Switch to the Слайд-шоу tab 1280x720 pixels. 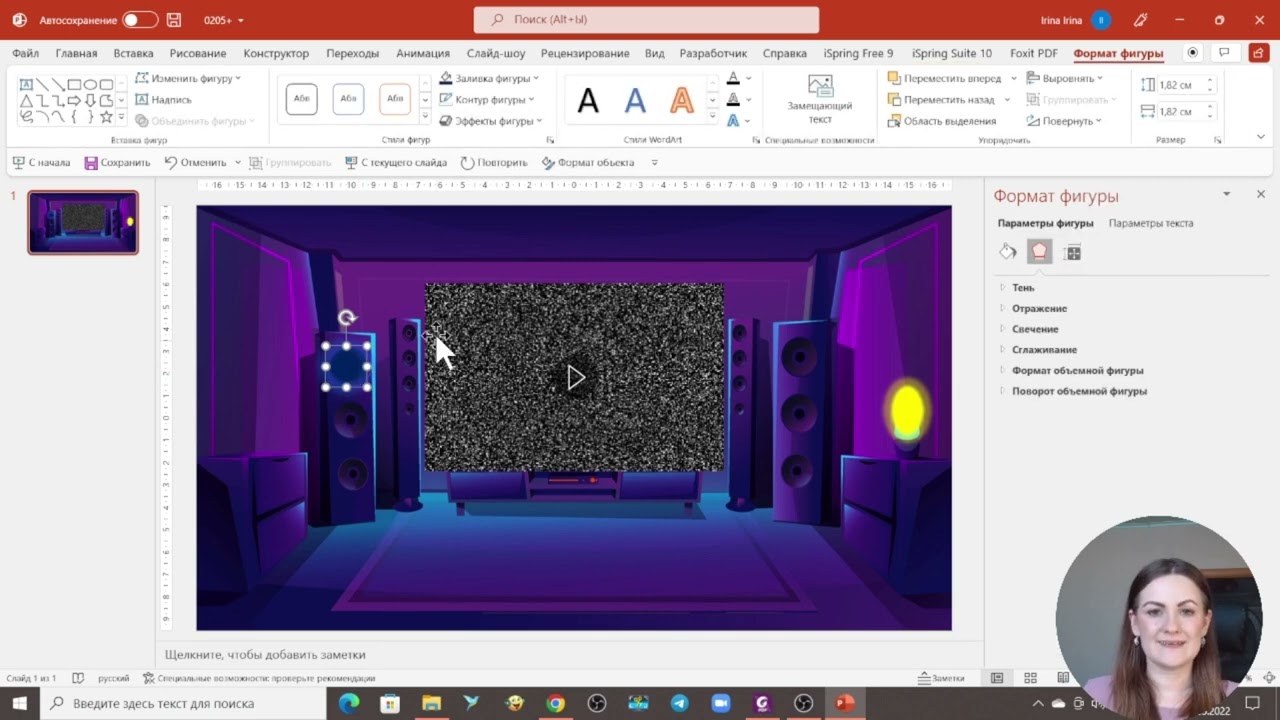[x=496, y=53]
